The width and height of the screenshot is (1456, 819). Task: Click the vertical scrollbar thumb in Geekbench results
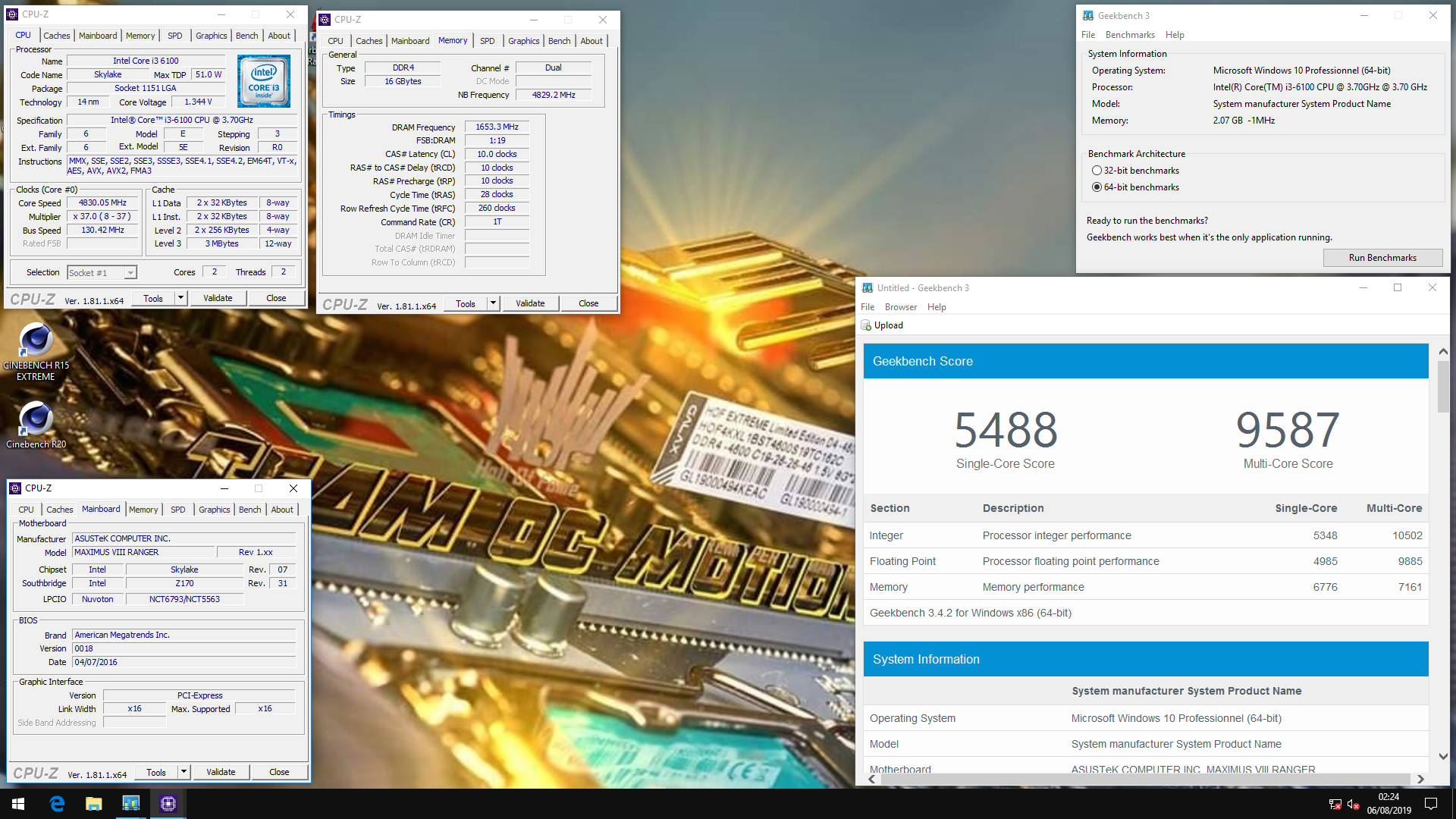click(x=1443, y=387)
